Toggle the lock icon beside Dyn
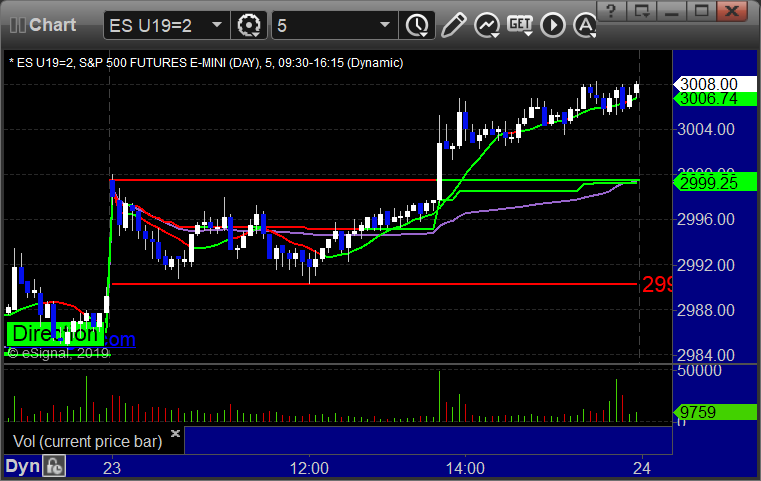The height and width of the screenshot is (481, 761). [54, 466]
